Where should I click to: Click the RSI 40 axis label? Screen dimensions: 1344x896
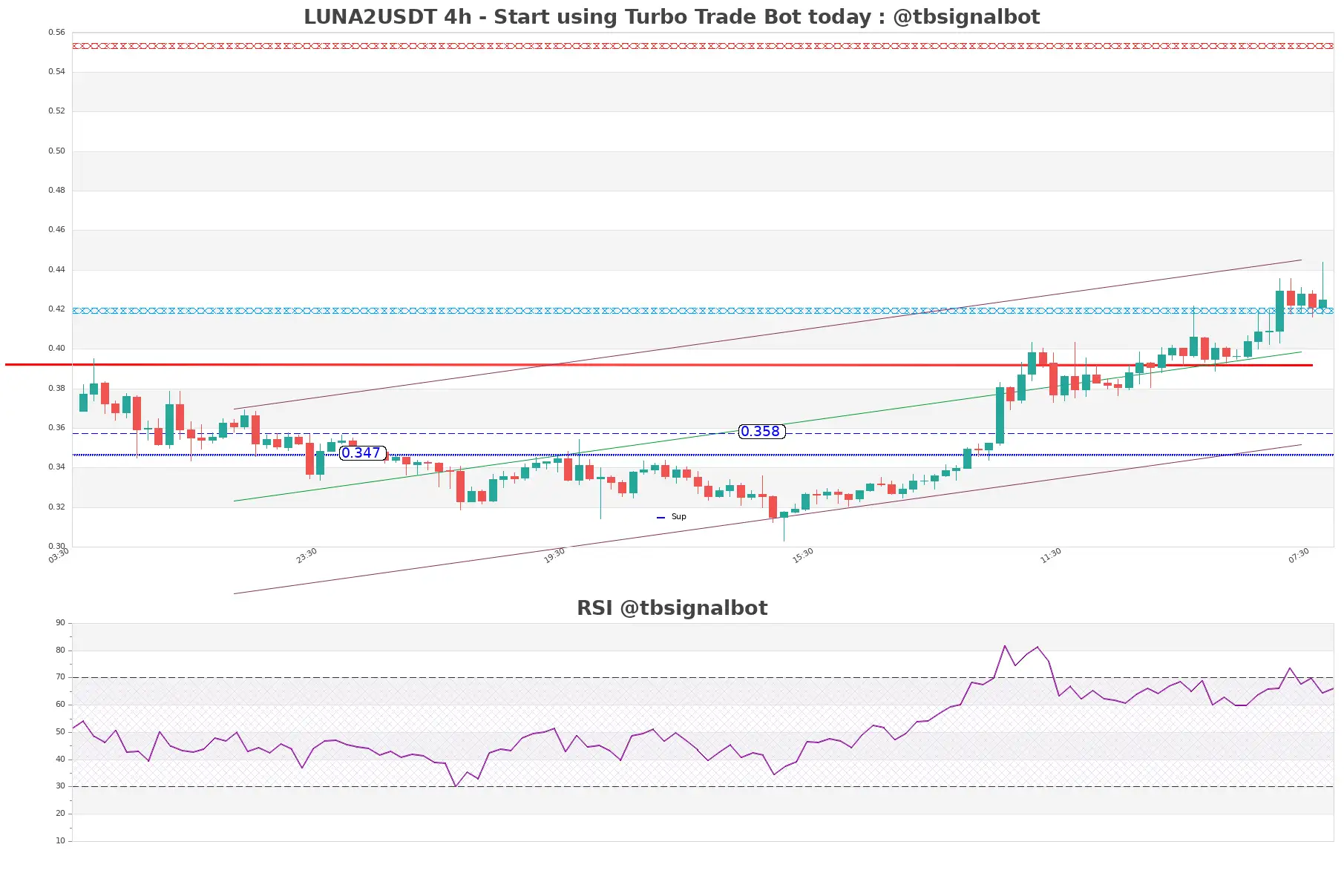(x=60, y=760)
